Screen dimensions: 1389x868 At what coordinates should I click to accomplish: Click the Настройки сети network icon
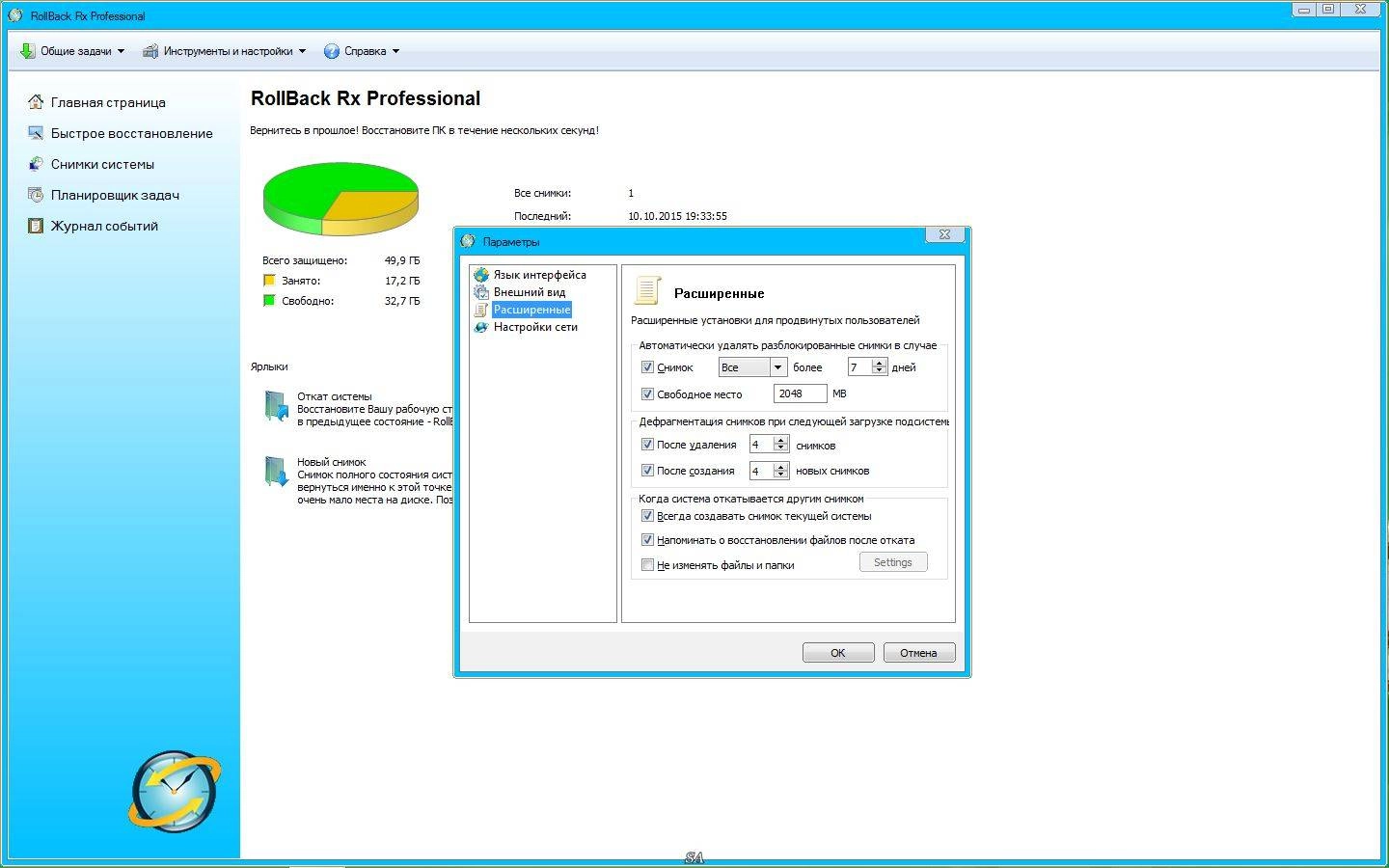481,327
